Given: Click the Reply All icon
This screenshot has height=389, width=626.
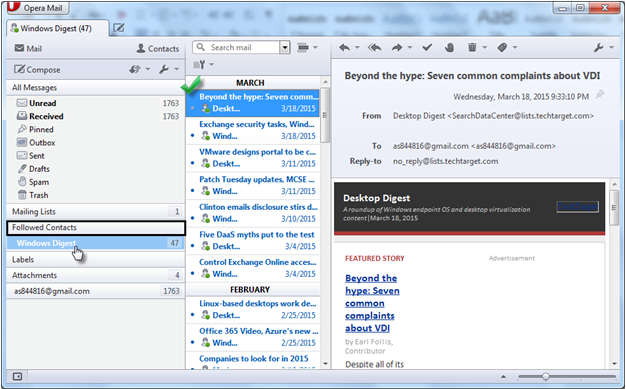Looking at the screenshot, I should click(374, 48).
